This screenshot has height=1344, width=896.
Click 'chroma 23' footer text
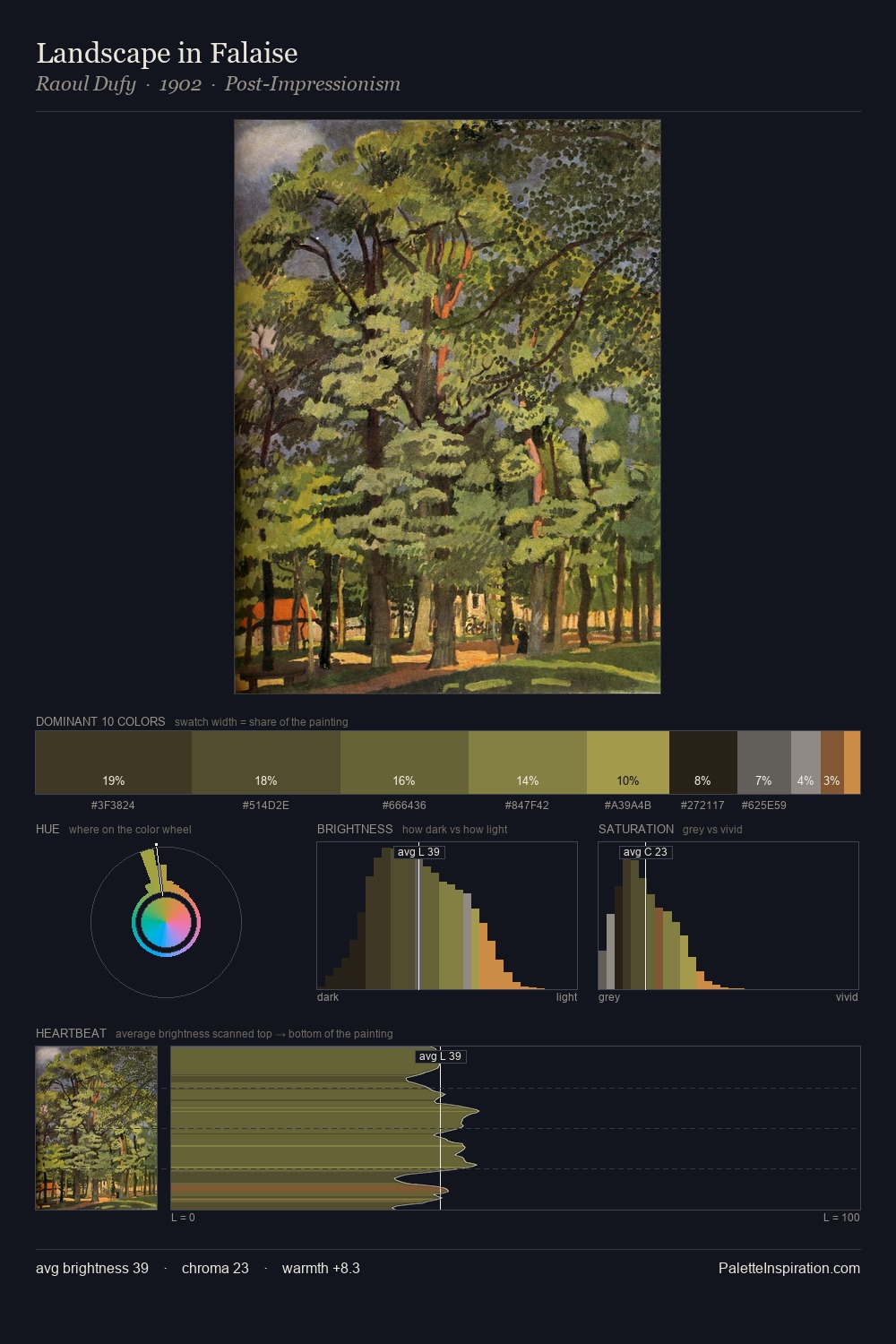[215, 1268]
